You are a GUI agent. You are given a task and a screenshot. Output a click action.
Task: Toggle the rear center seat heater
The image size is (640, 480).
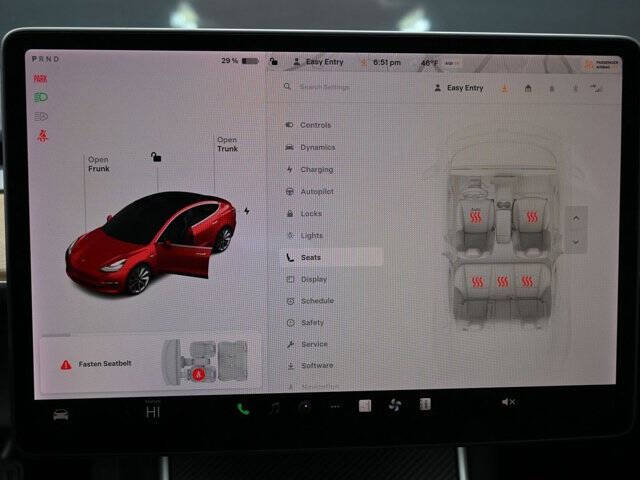click(502, 282)
